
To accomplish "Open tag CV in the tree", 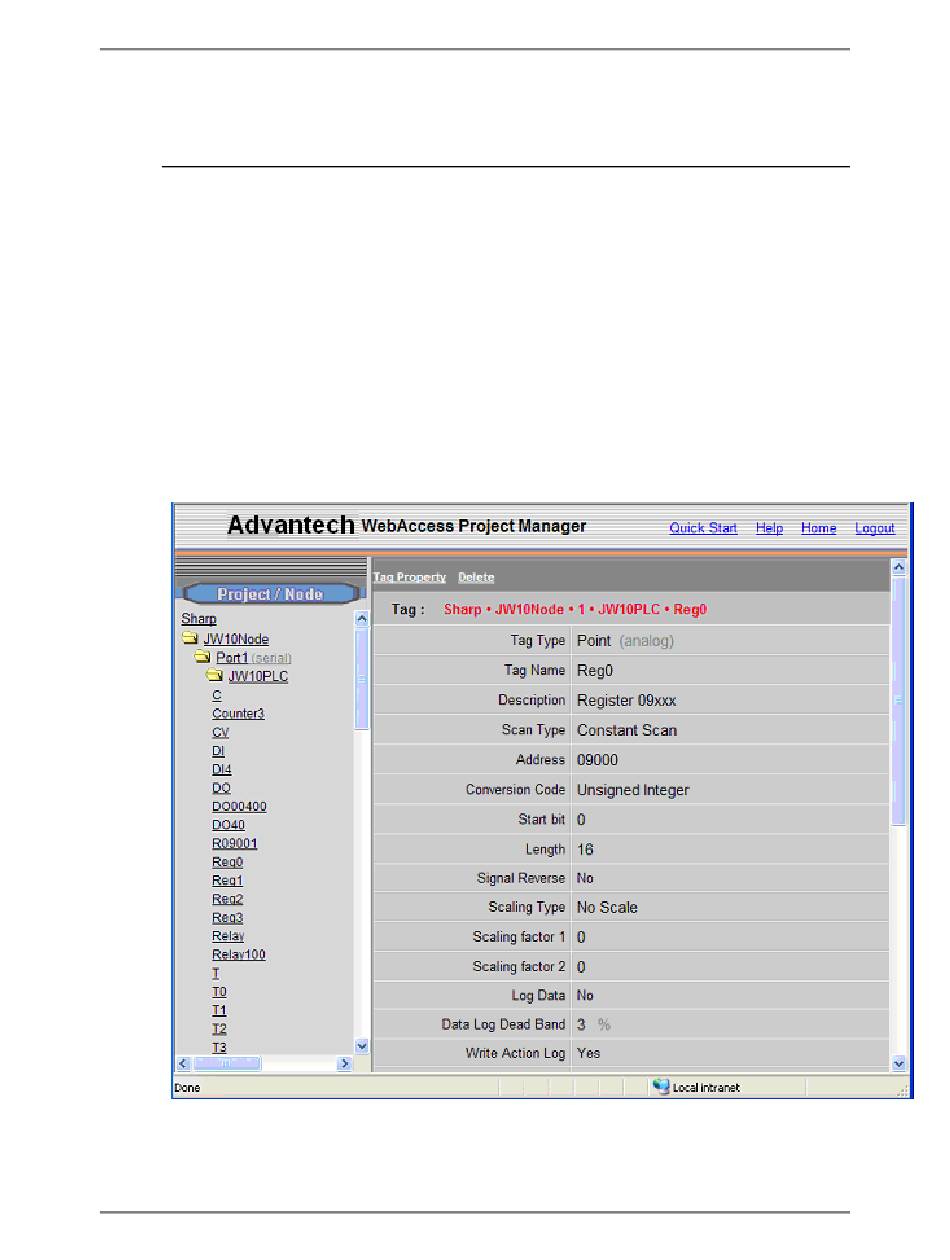I will click(220, 732).
